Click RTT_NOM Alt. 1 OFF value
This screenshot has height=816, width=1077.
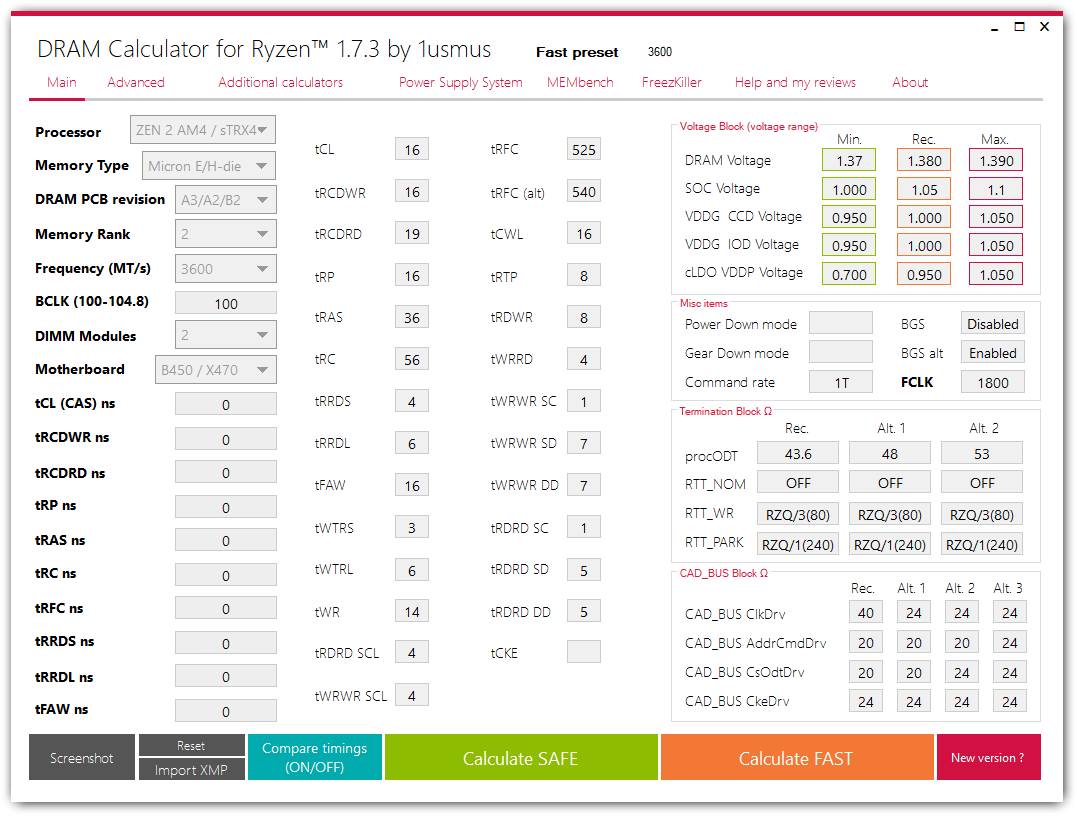[x=889, y=482]
